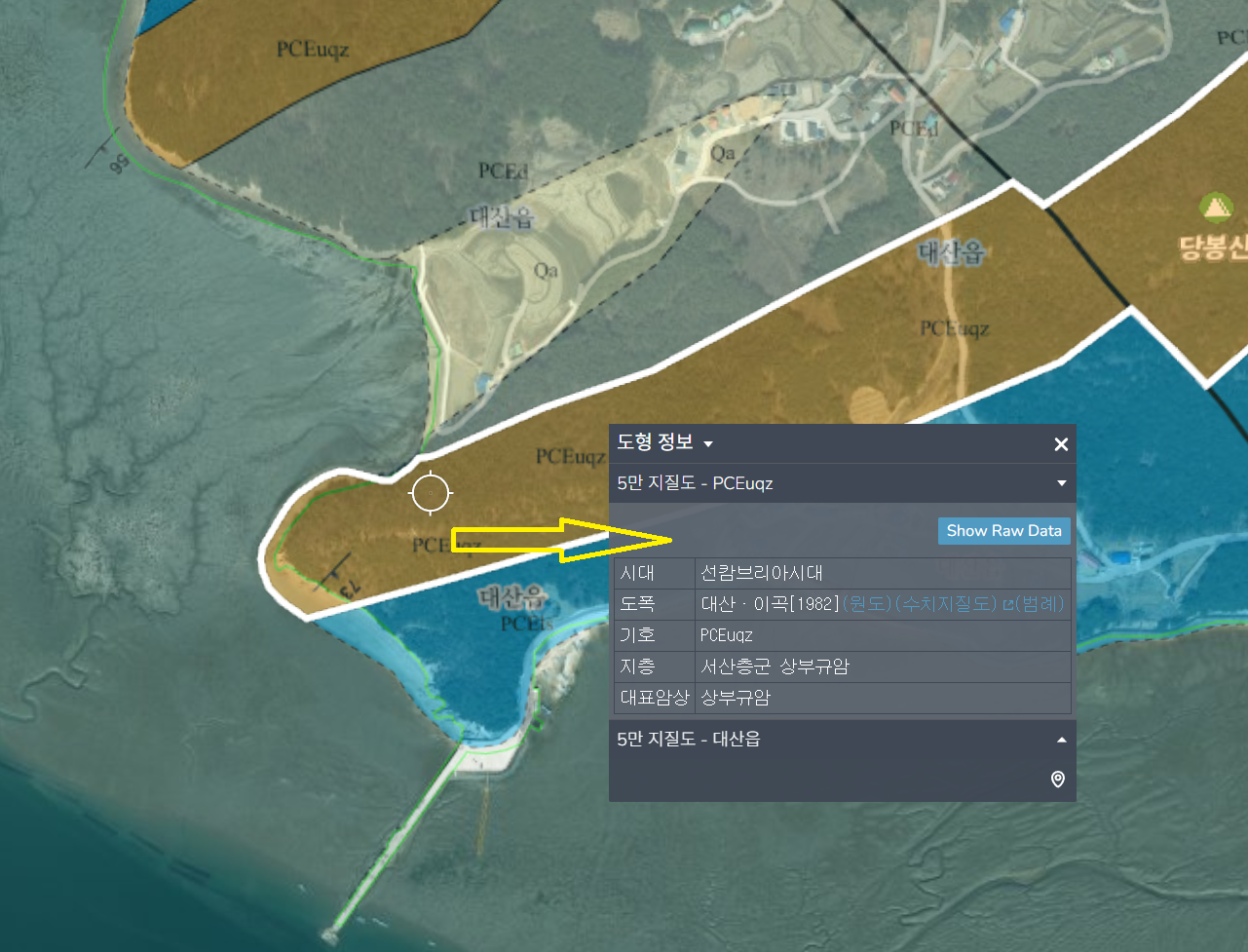The width and height of the screenshot is (1248, 952).
Task: Open the (수치지질도) digital map link
Action: (x=945, y=604)
